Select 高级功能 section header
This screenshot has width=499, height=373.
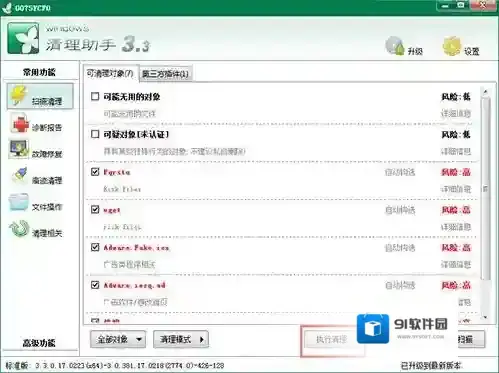point(39,343)
